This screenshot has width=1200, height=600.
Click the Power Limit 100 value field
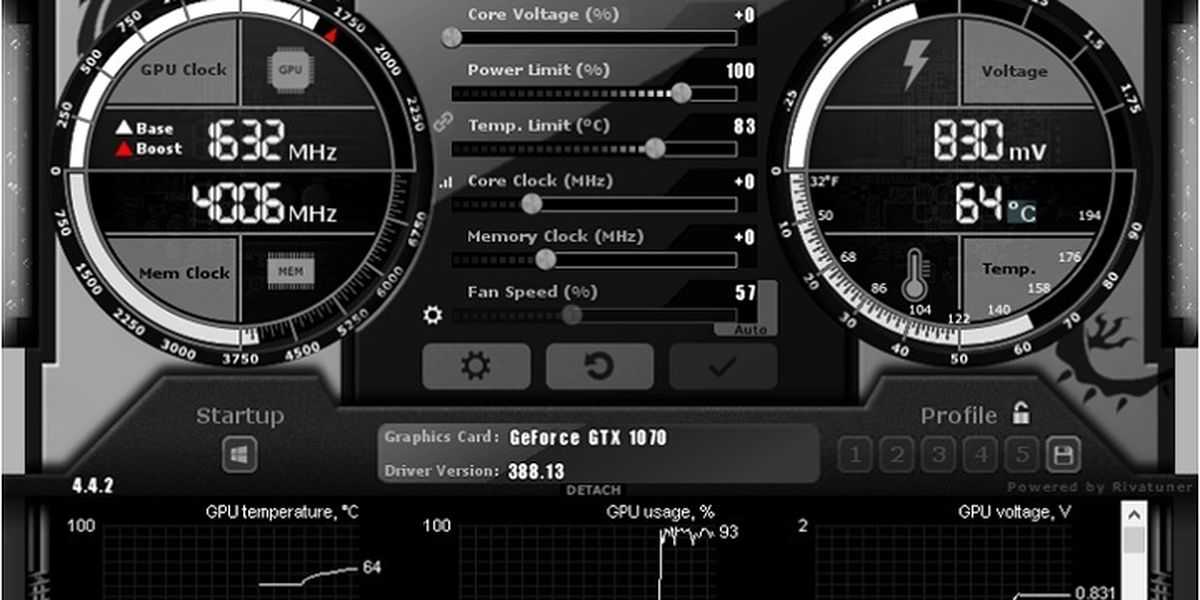pyautogui.click(x=741, y=71)
